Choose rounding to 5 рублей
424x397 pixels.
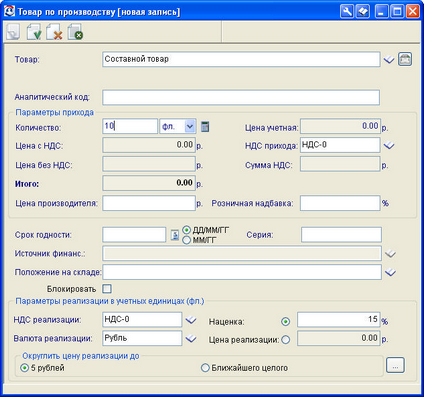pyautogui.click(x=24, y=368)
